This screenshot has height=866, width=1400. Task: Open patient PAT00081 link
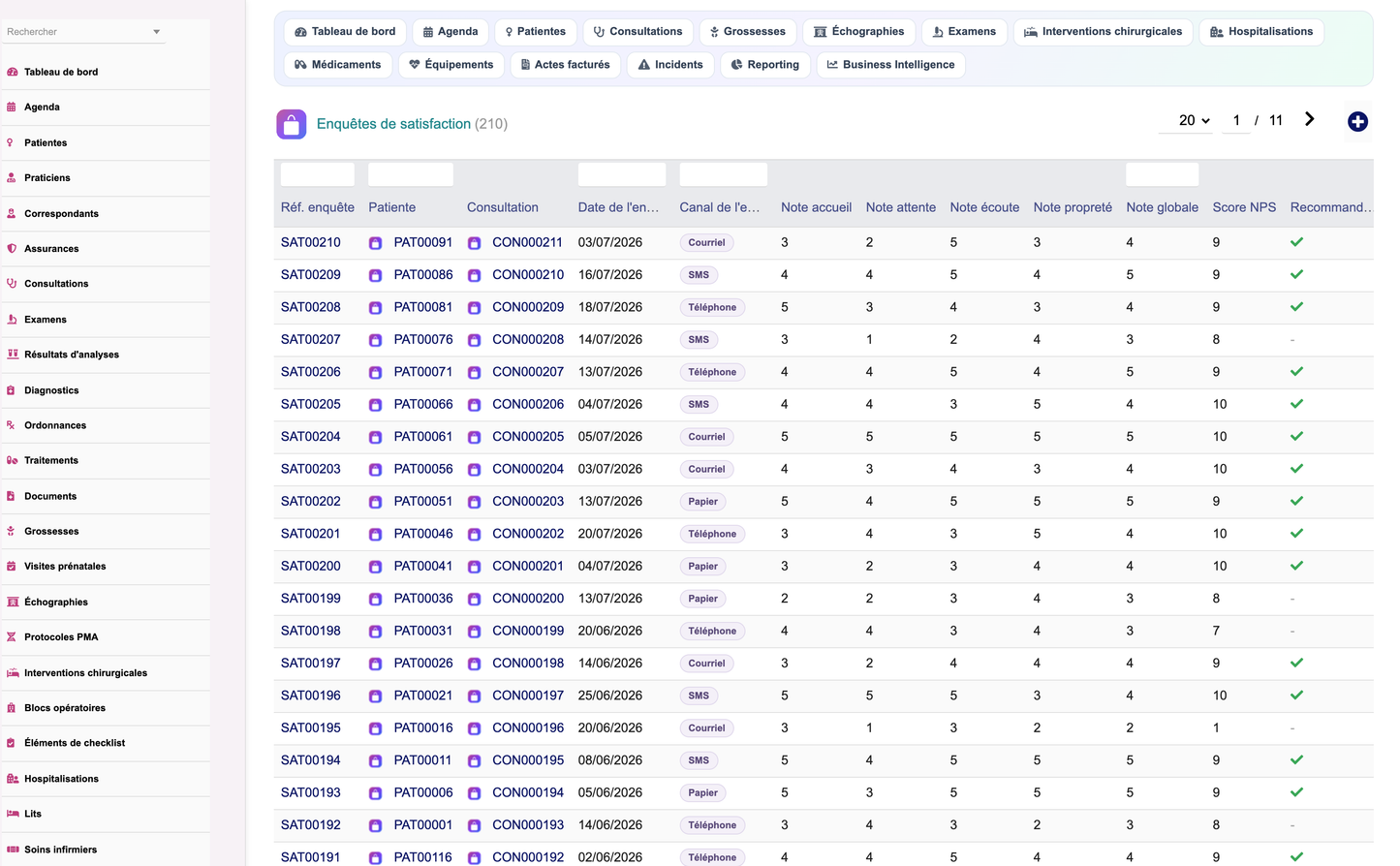pyautogui.click(x=423, y=307)
